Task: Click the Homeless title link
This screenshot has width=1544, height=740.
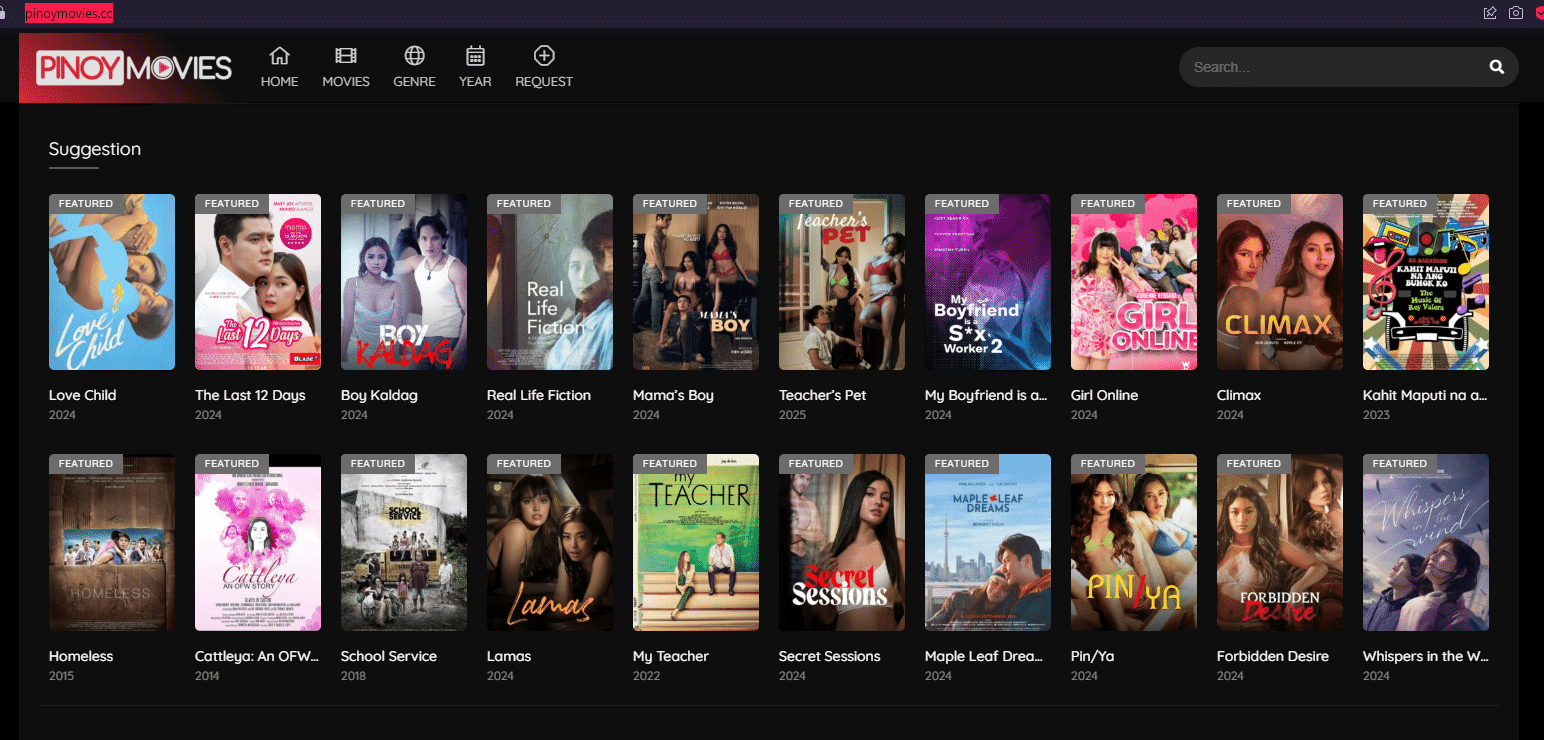Action: point(81,656)
